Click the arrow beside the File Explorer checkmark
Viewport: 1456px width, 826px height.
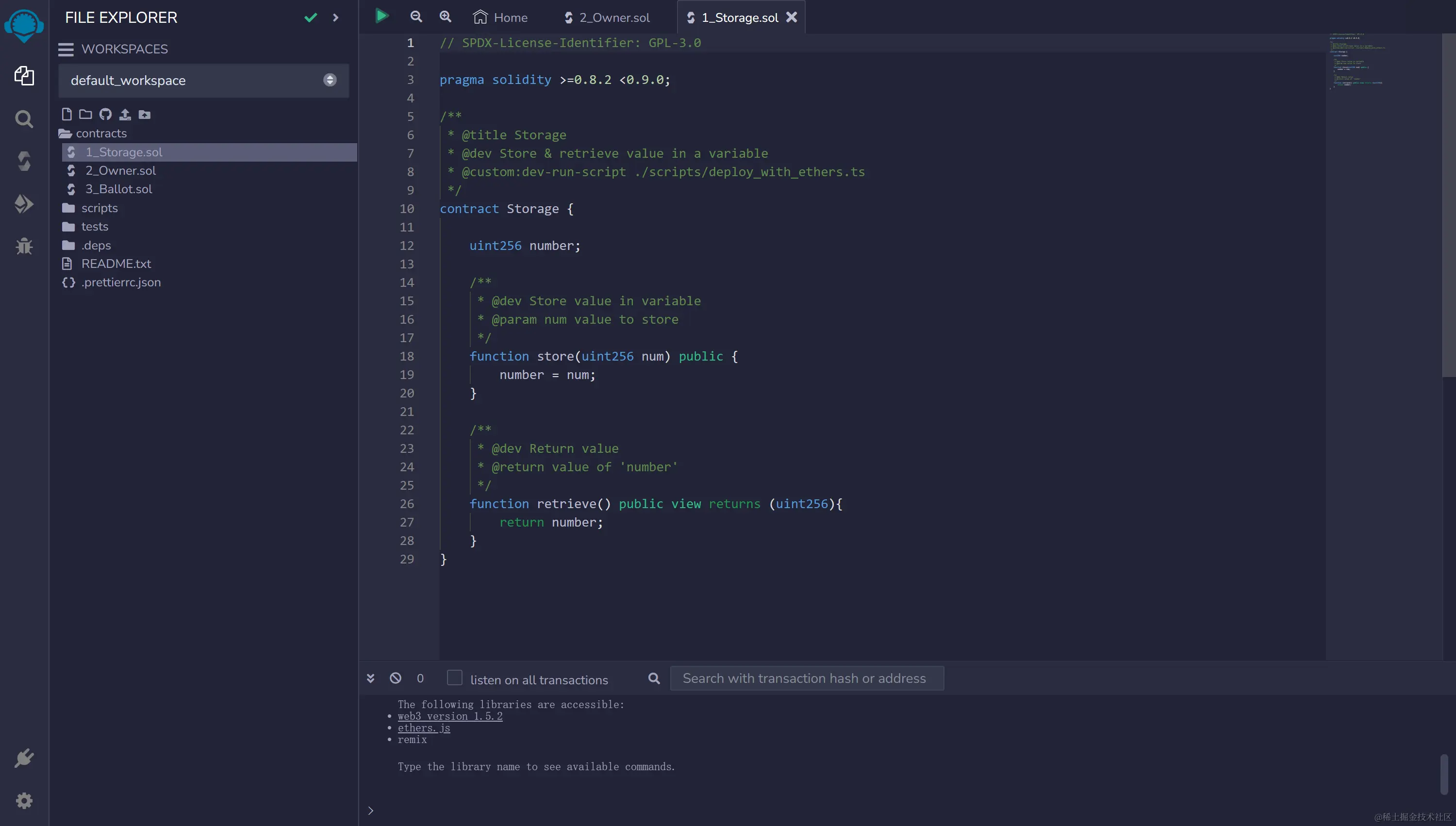click(336, 17)
